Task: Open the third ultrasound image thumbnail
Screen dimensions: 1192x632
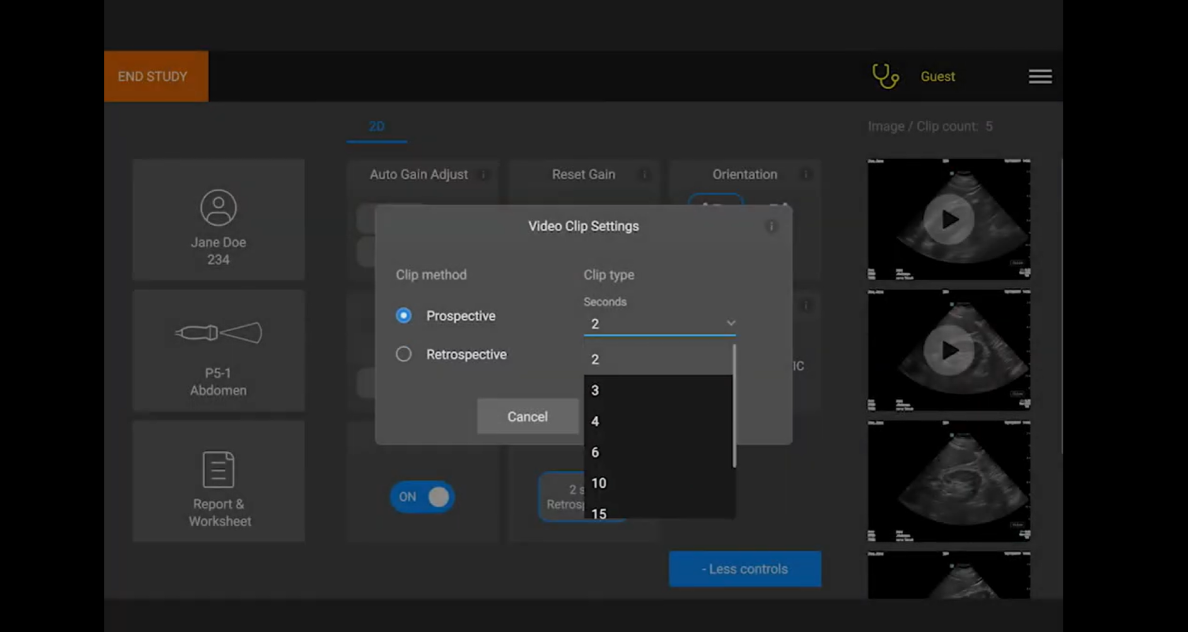Action: click(947, 483)
